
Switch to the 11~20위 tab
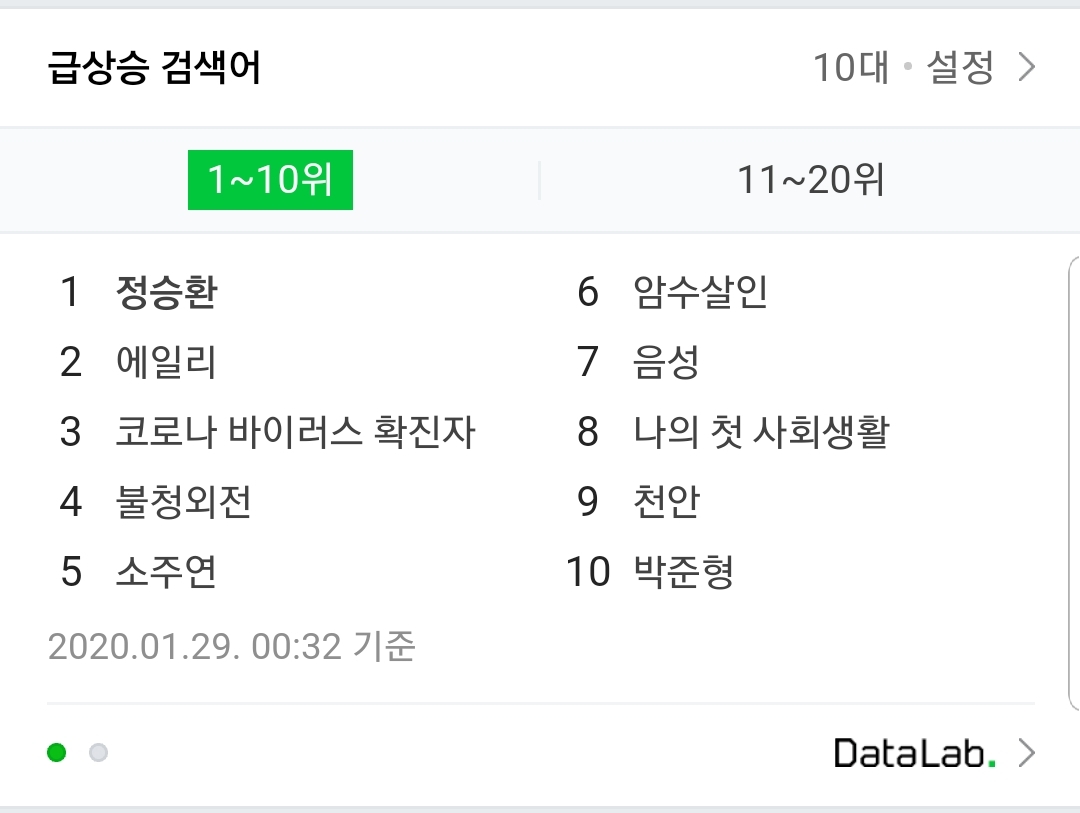[810, 180]
